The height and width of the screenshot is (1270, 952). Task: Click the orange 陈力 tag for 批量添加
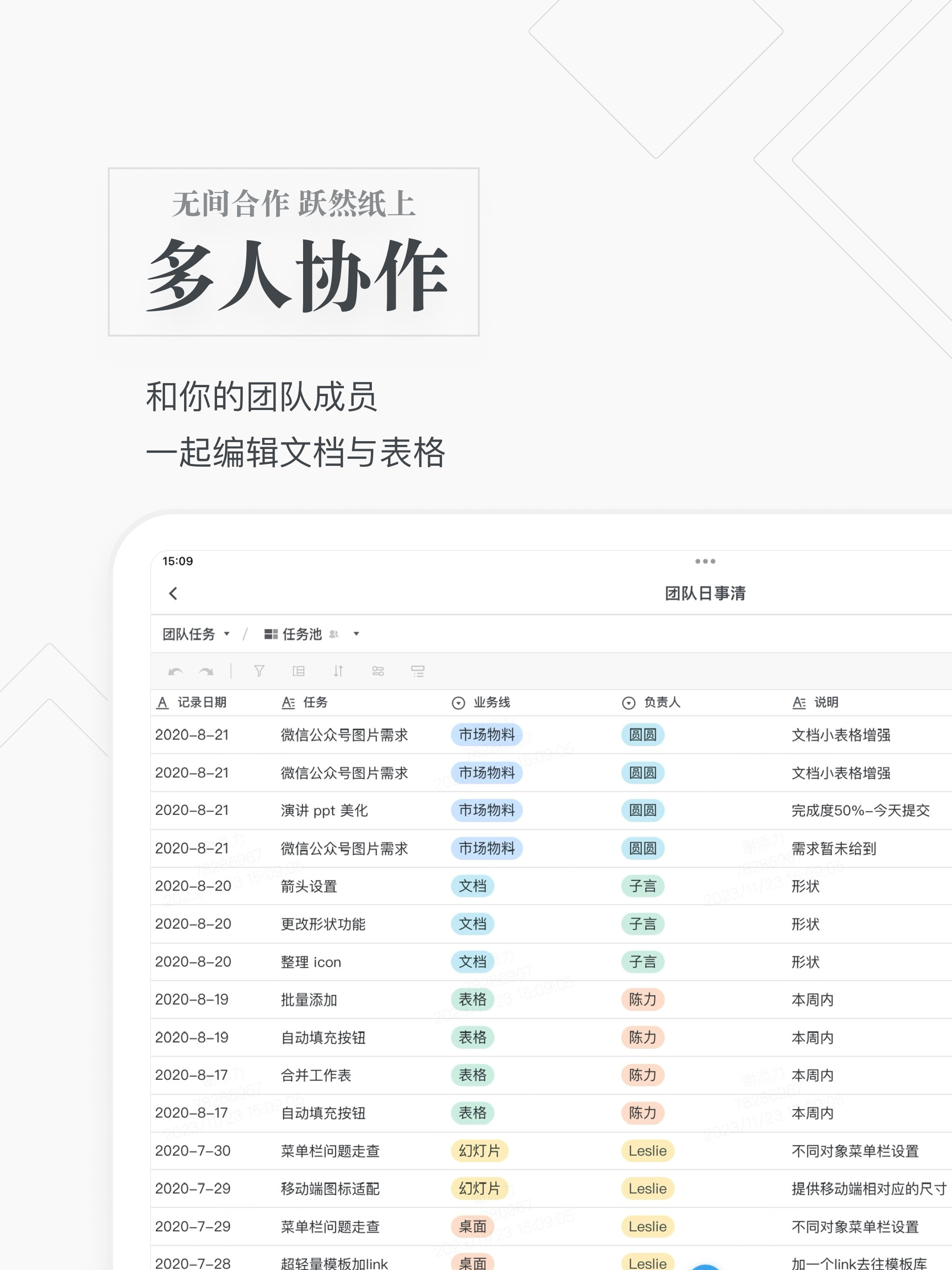tap(642, 999)
